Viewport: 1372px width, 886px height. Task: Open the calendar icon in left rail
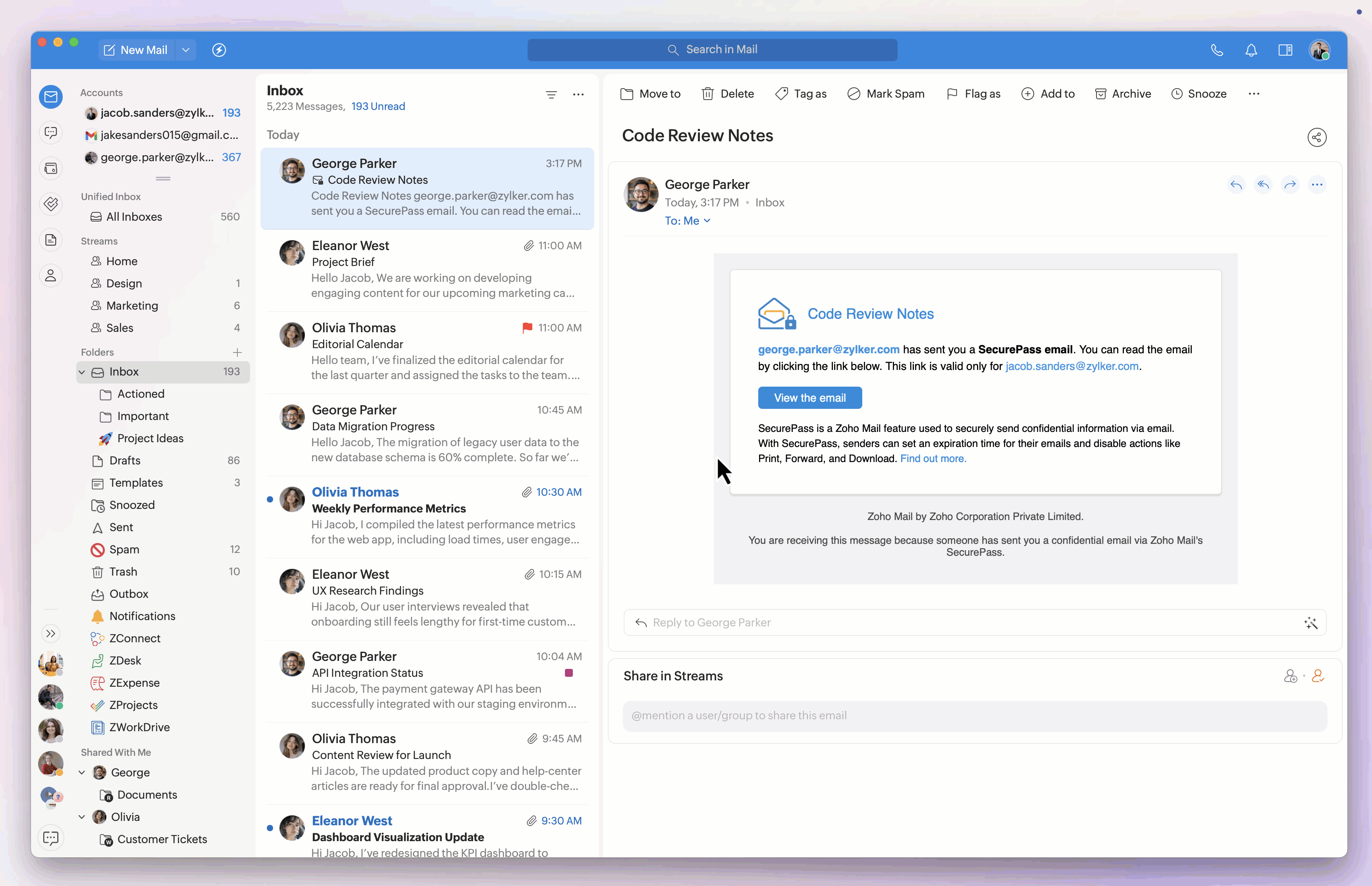[x=51, y=169]
